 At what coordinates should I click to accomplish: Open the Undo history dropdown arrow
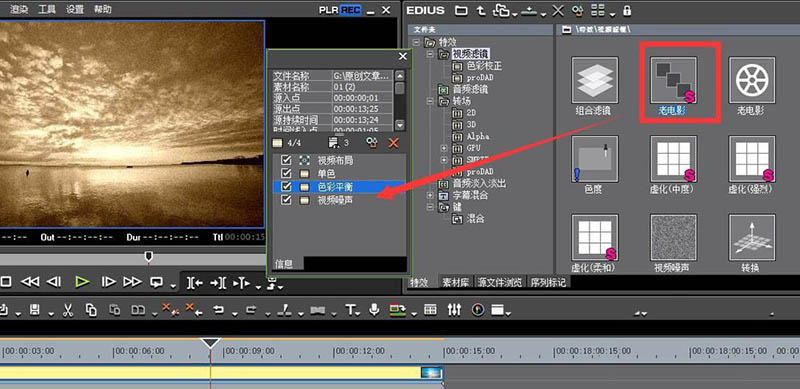pos(235,313)
